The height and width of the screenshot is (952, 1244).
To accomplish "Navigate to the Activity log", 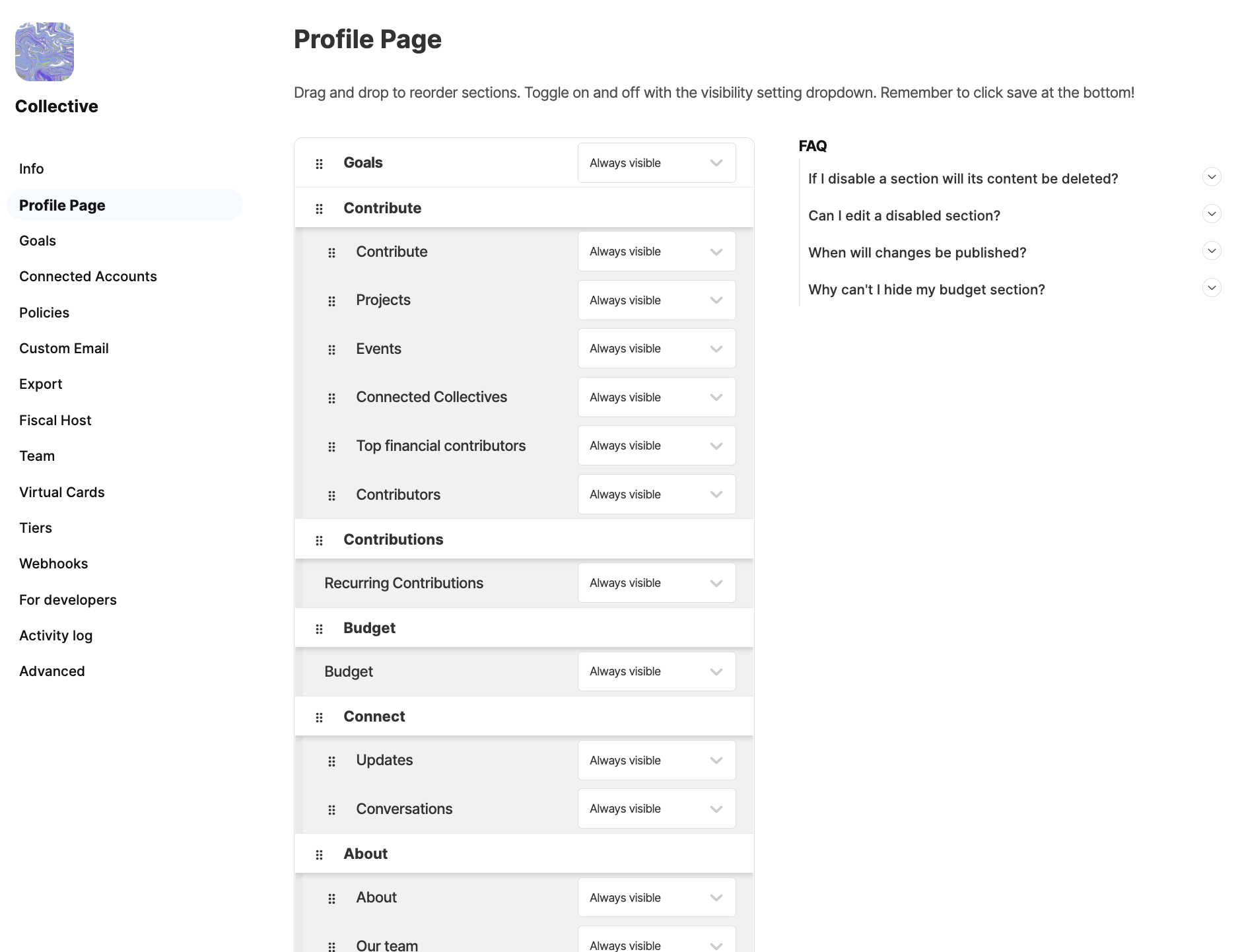I will (x=56, y=636).
